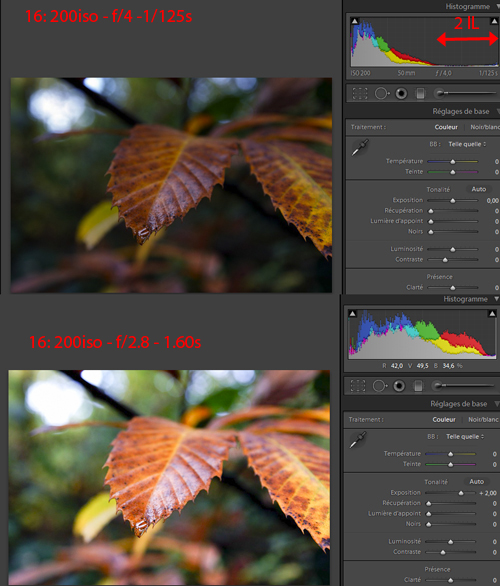
Task: Click Luminosité slider in upper panel
Action: tap(453, 249)
